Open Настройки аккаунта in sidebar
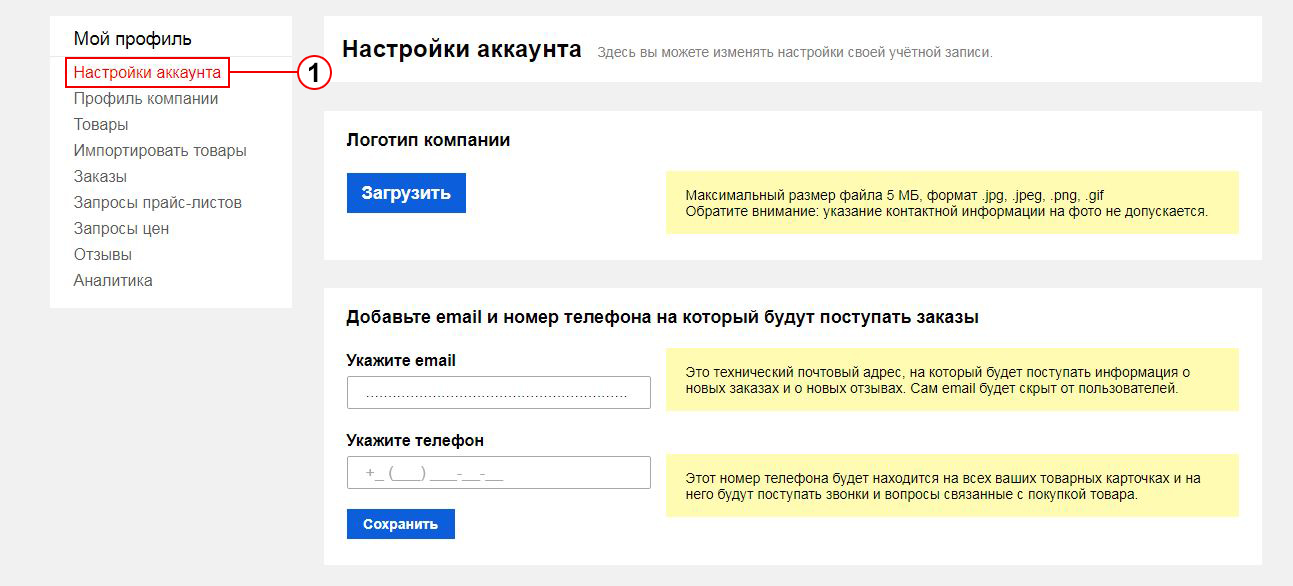Viewport: 1293px width, 586px height. pyautogui.click(x=147, y=73)
